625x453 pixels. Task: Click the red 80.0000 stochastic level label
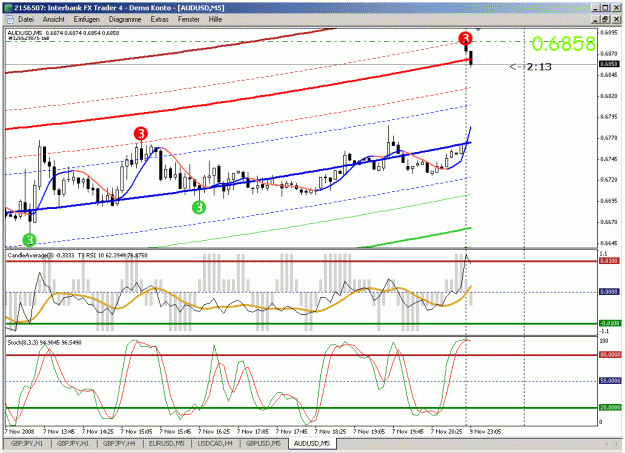(x=610, y=355)
